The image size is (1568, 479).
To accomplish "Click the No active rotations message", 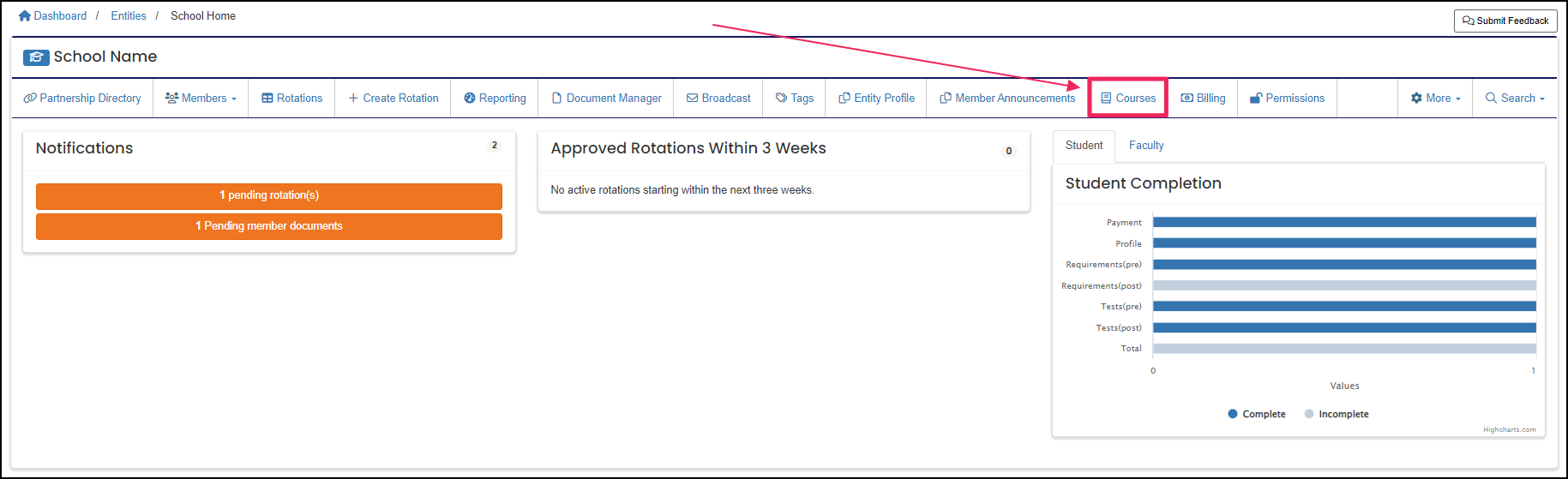I will 682,190.
